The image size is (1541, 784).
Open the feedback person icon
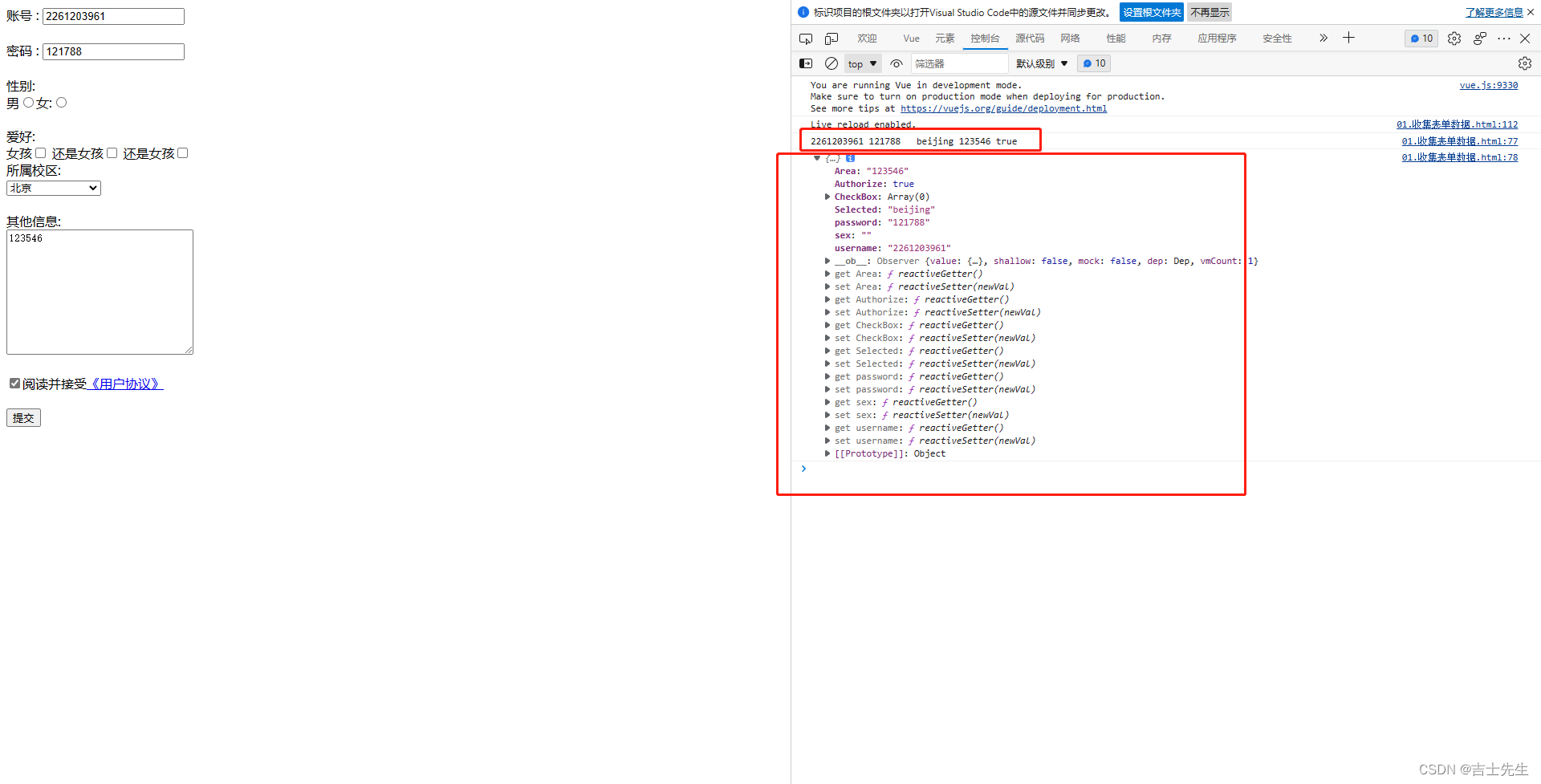1480,39
